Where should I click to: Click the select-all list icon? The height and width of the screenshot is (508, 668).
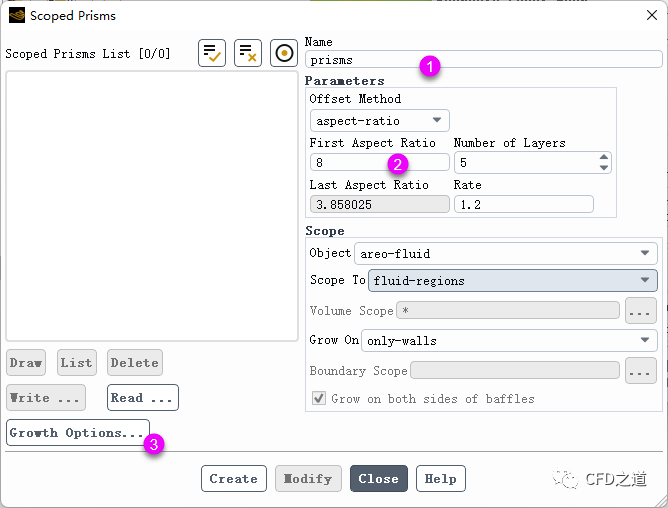(x=212, y=53)
